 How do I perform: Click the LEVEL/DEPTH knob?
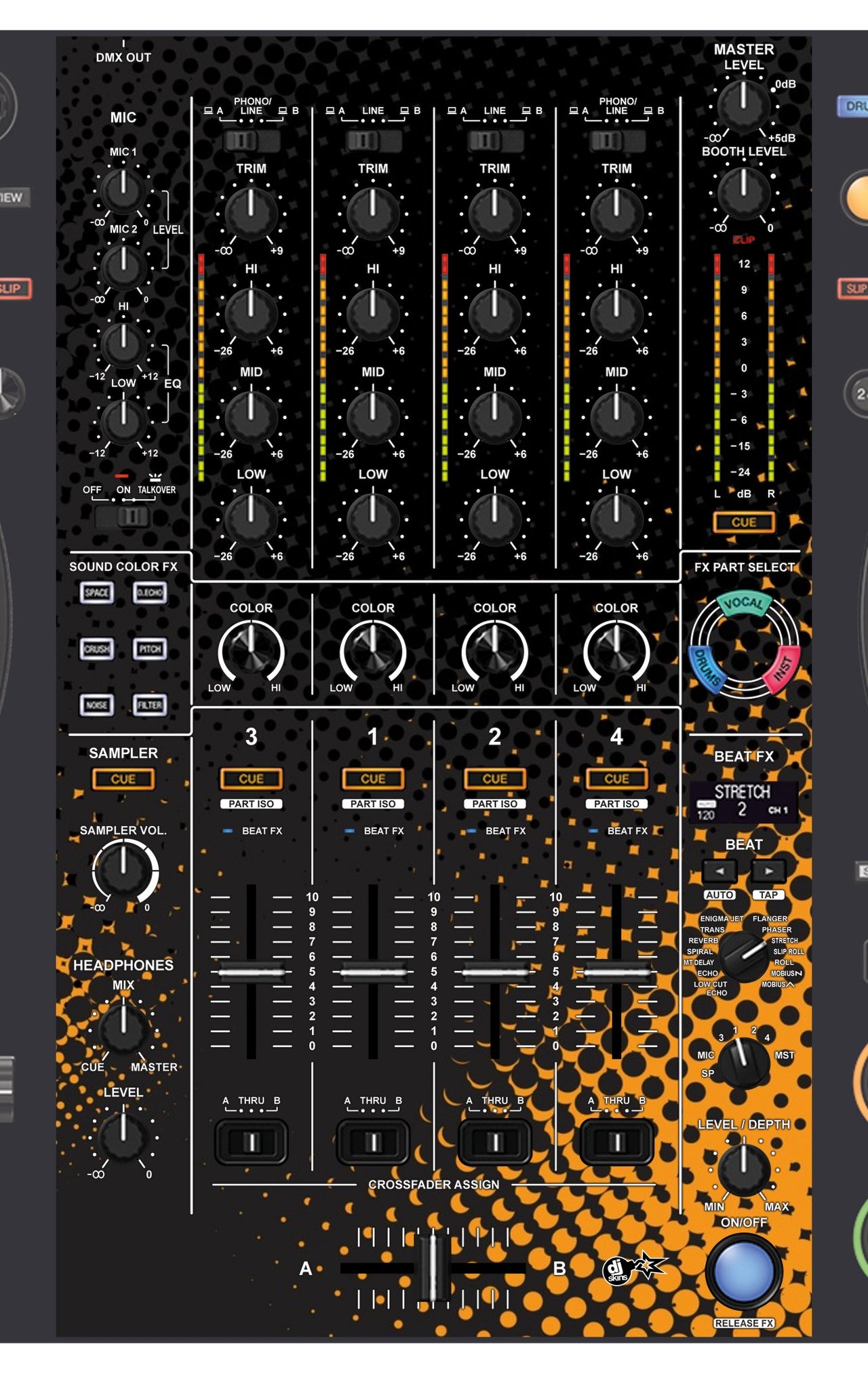coord(744,1169)
